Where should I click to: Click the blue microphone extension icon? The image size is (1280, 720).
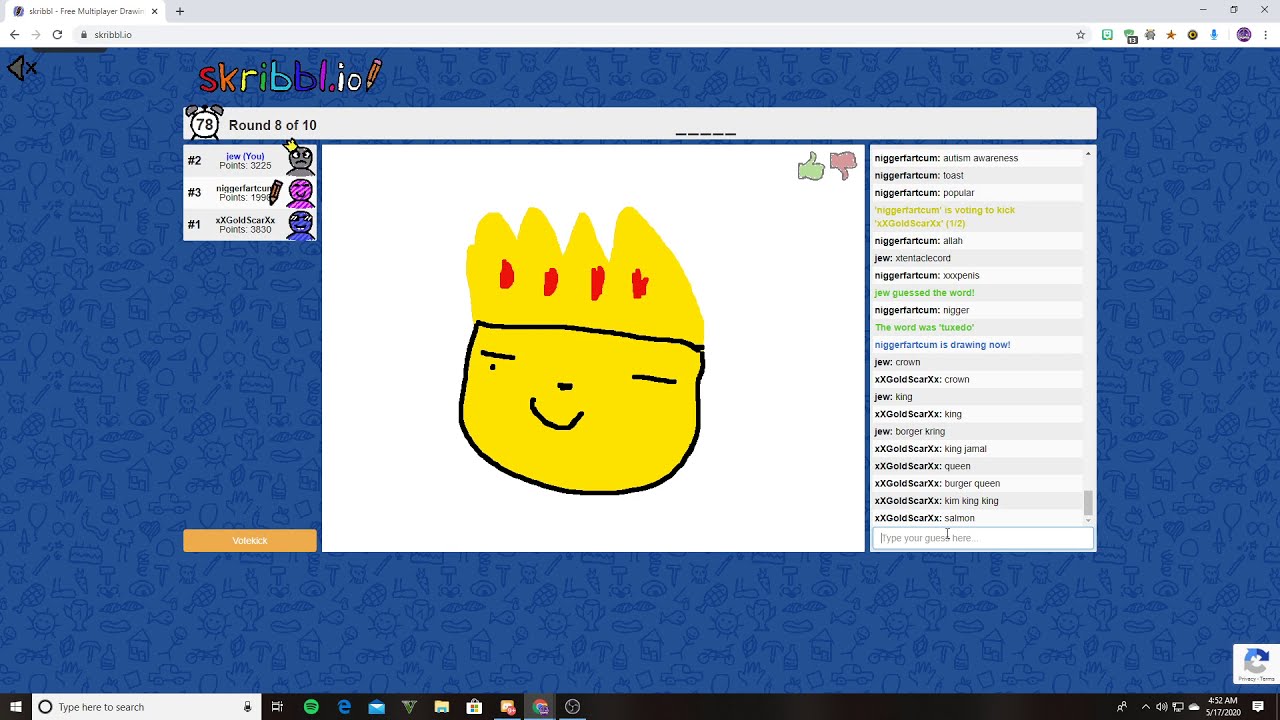[1214, 35]
